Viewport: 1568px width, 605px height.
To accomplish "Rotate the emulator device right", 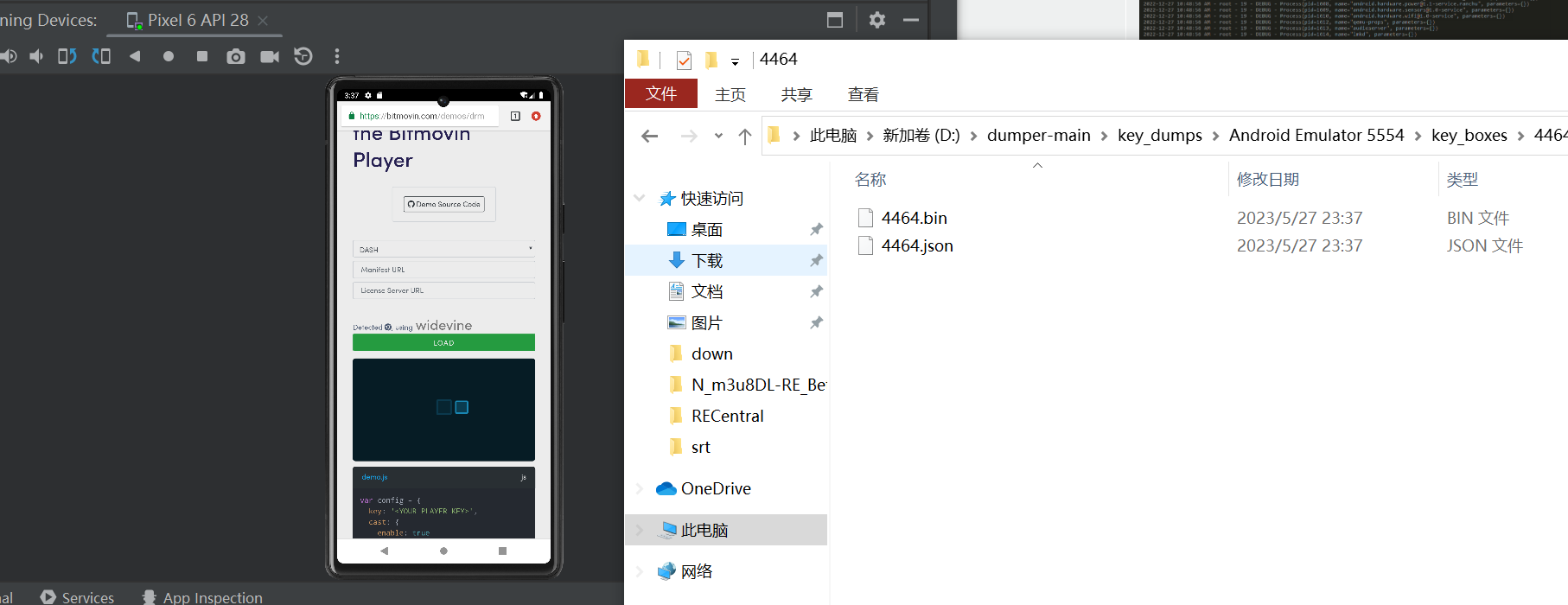I will pos(101,56).
